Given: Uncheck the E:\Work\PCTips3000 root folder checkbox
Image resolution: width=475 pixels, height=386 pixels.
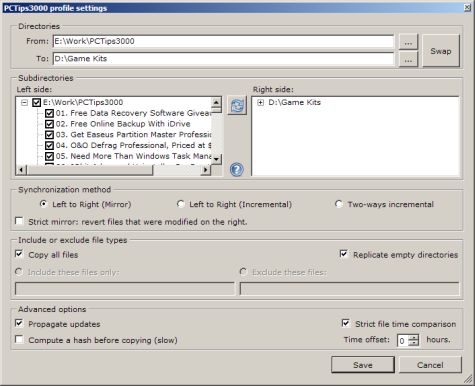Looking at the screenshot, I should 36,102.
